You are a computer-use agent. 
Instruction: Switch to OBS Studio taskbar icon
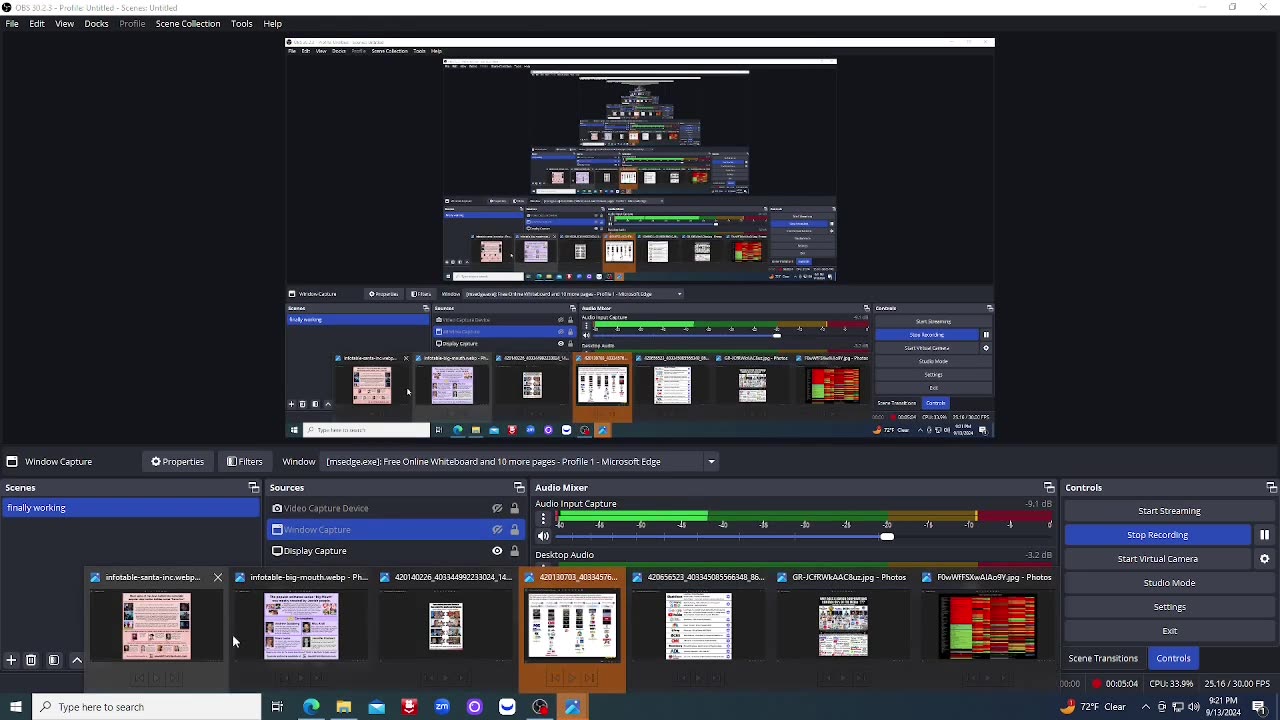click(x=540, y=707)
